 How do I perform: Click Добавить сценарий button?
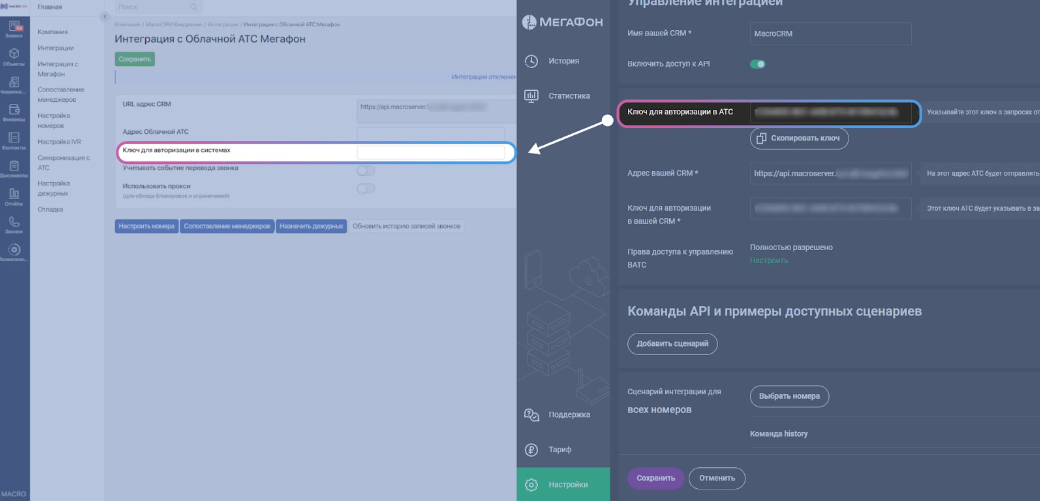pos(672,344)
